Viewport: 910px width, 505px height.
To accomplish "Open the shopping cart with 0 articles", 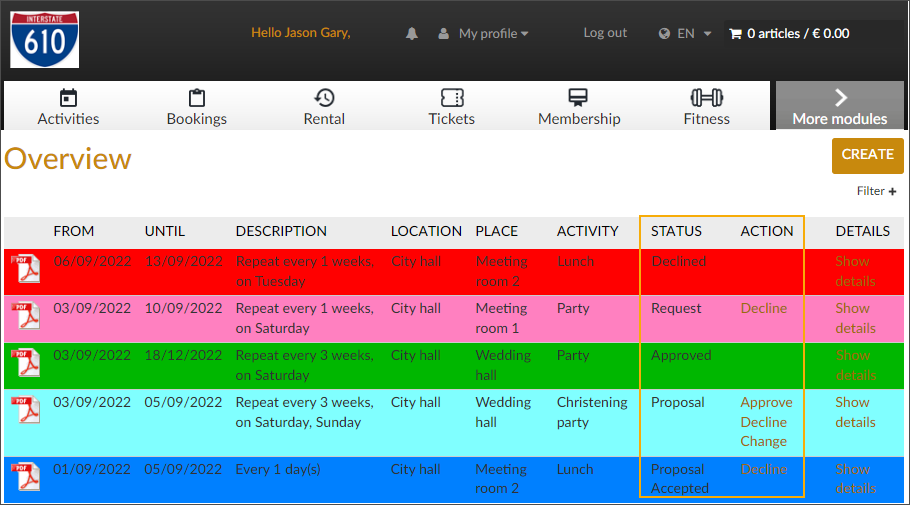I will click(789, 34).
